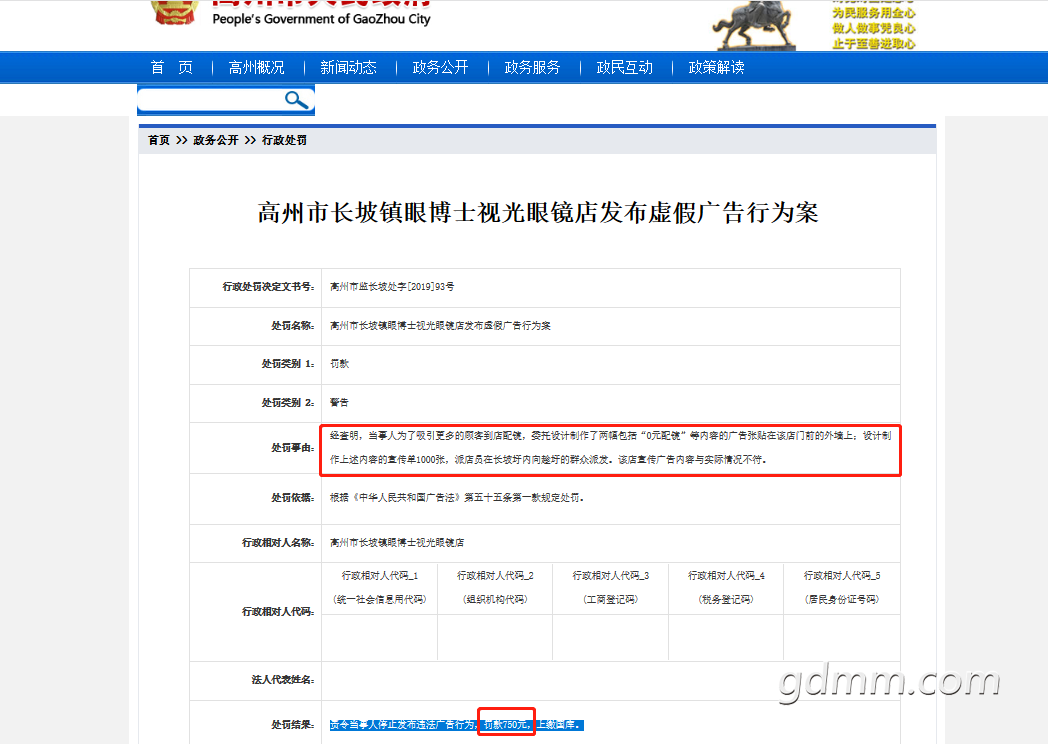Click the 罚款 value in 处罚类别 1 row
The width and height of the screenshot is (1048, 744).
[340, 364]
